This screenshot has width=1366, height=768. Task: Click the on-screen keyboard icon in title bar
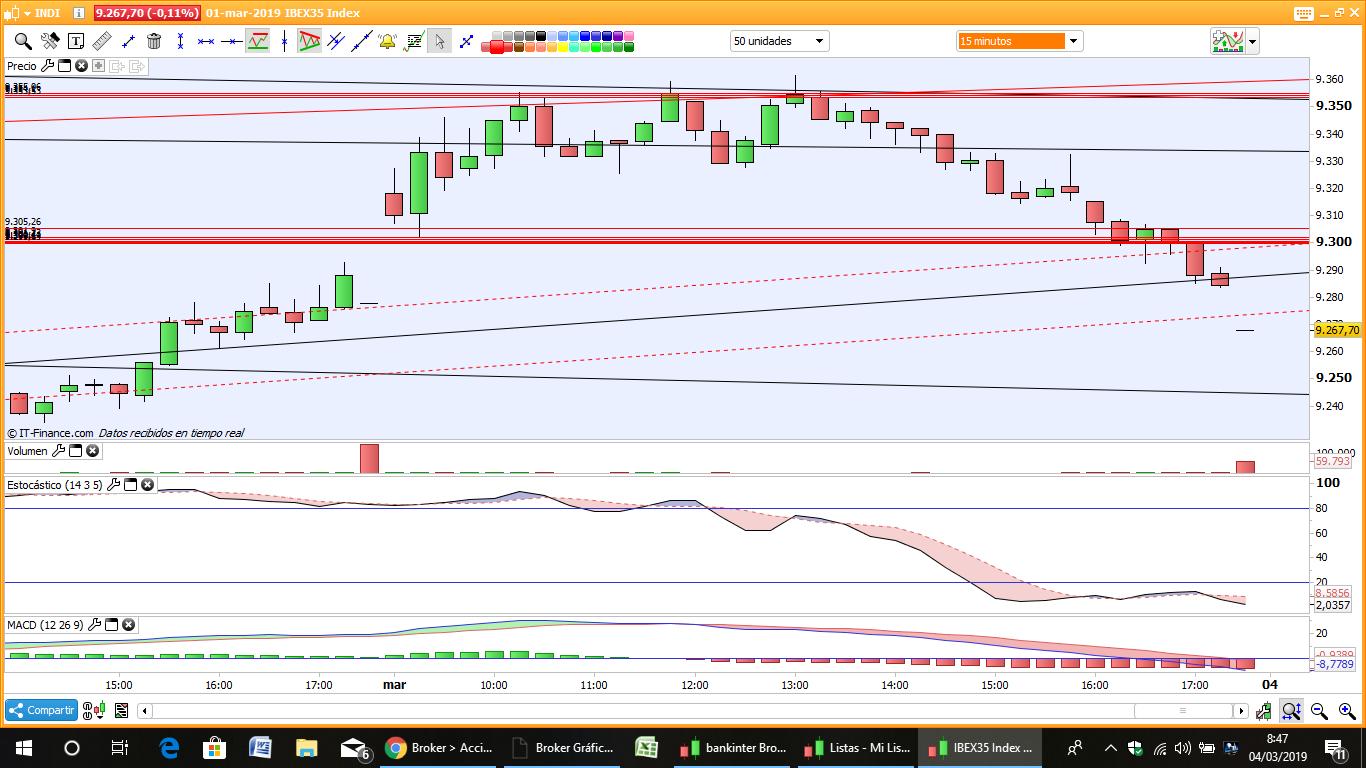pos(1303,13)
